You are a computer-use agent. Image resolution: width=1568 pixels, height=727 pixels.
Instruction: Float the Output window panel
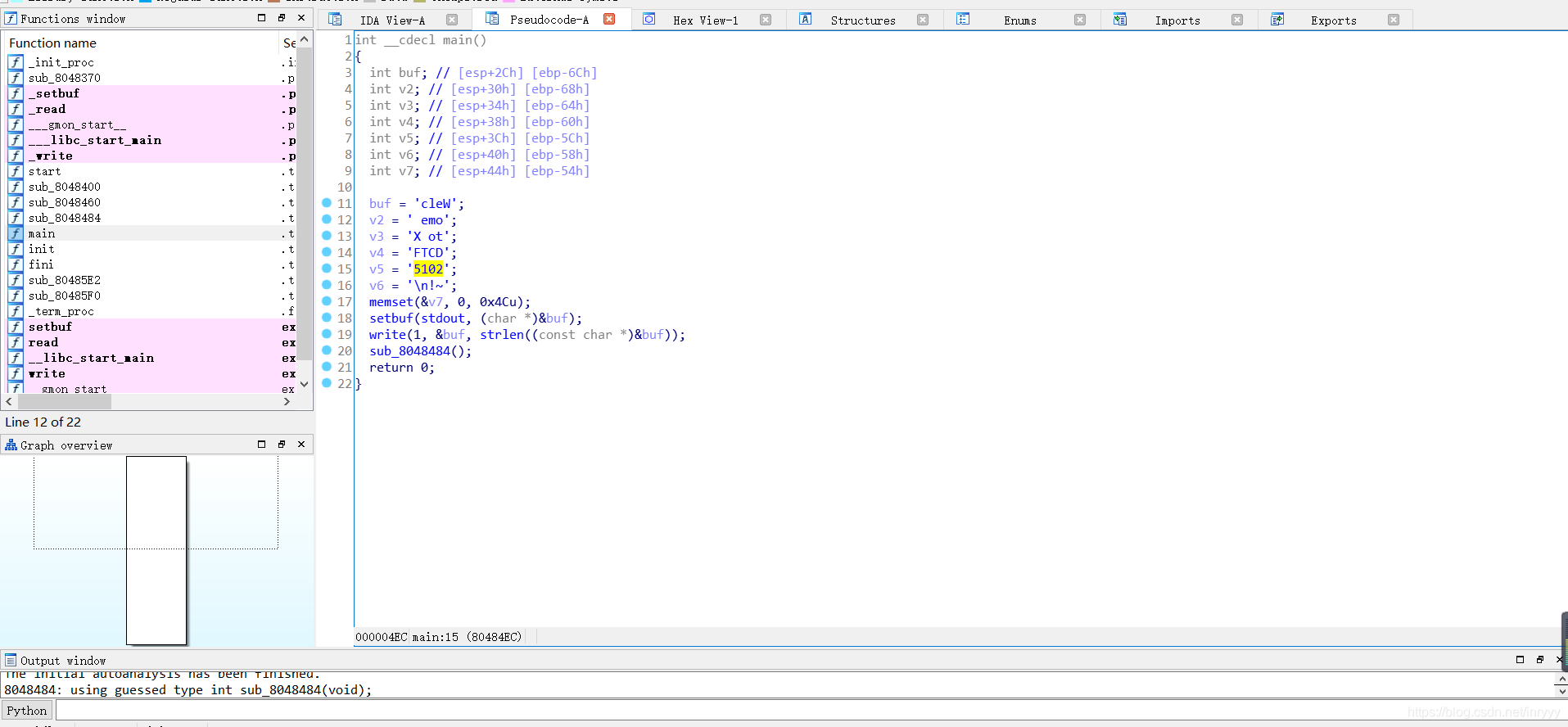point(1539,660)
